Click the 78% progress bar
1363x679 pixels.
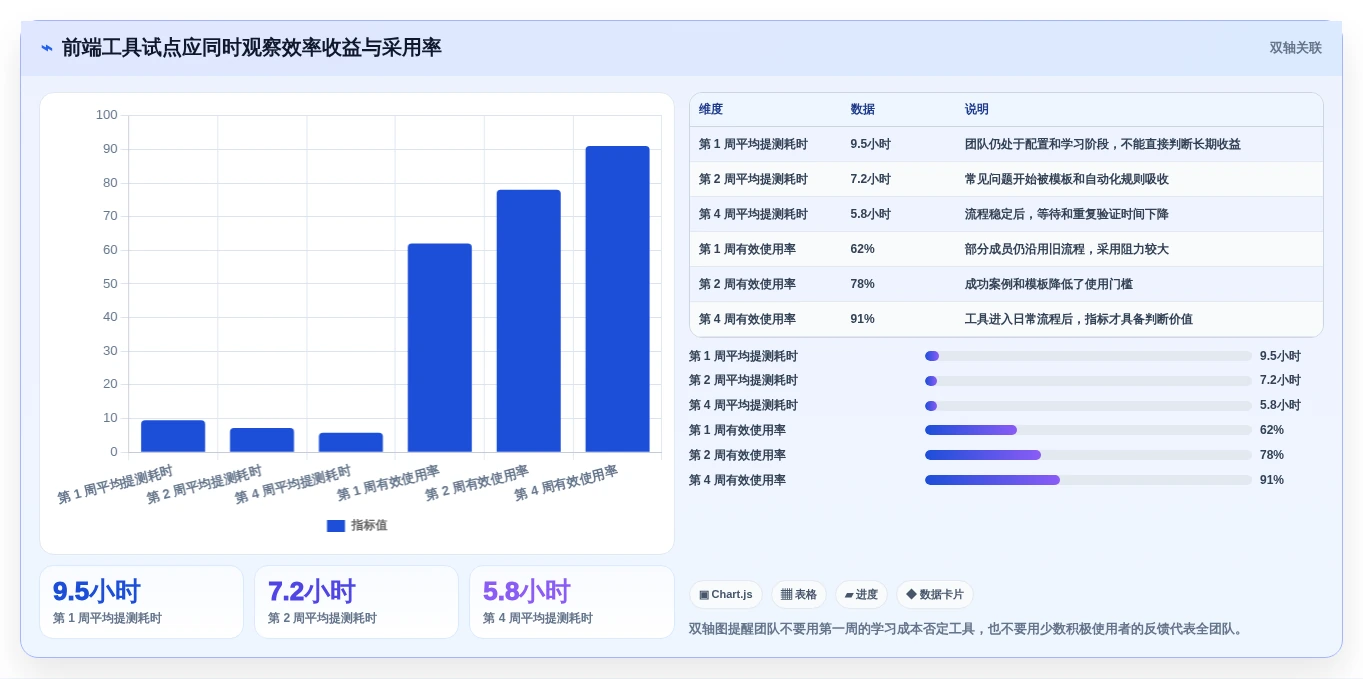click(x=1088, y=455)
